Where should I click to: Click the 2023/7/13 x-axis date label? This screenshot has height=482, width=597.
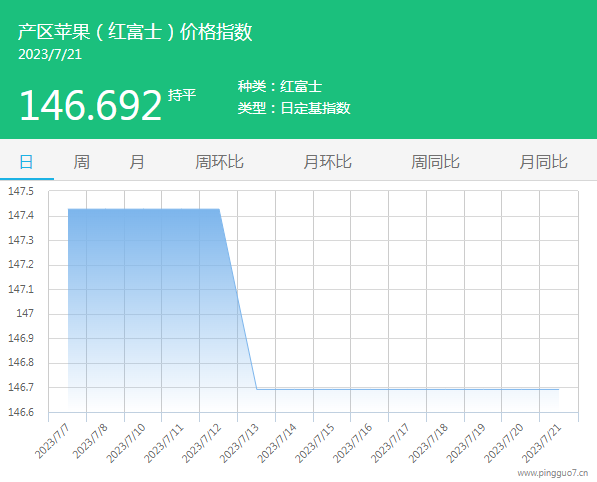click(239, 444)
